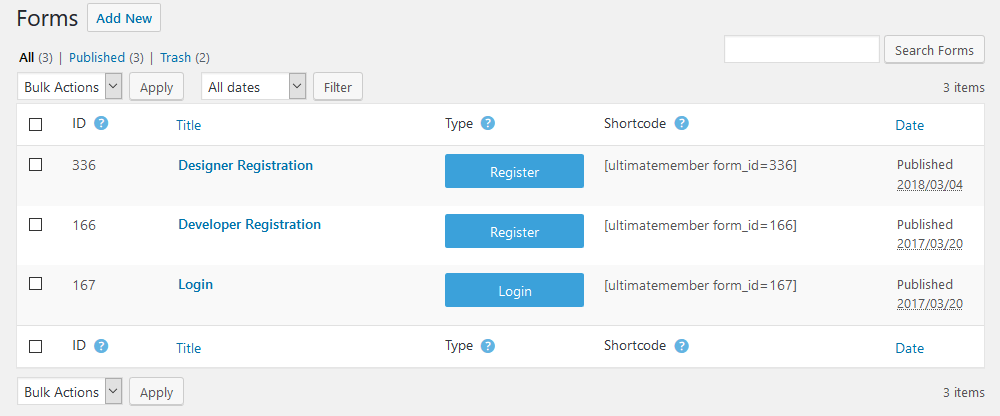Click the help icon beside top Type header
The height and width of the screenshot is (416, 1000).
(x=488, y=123)
